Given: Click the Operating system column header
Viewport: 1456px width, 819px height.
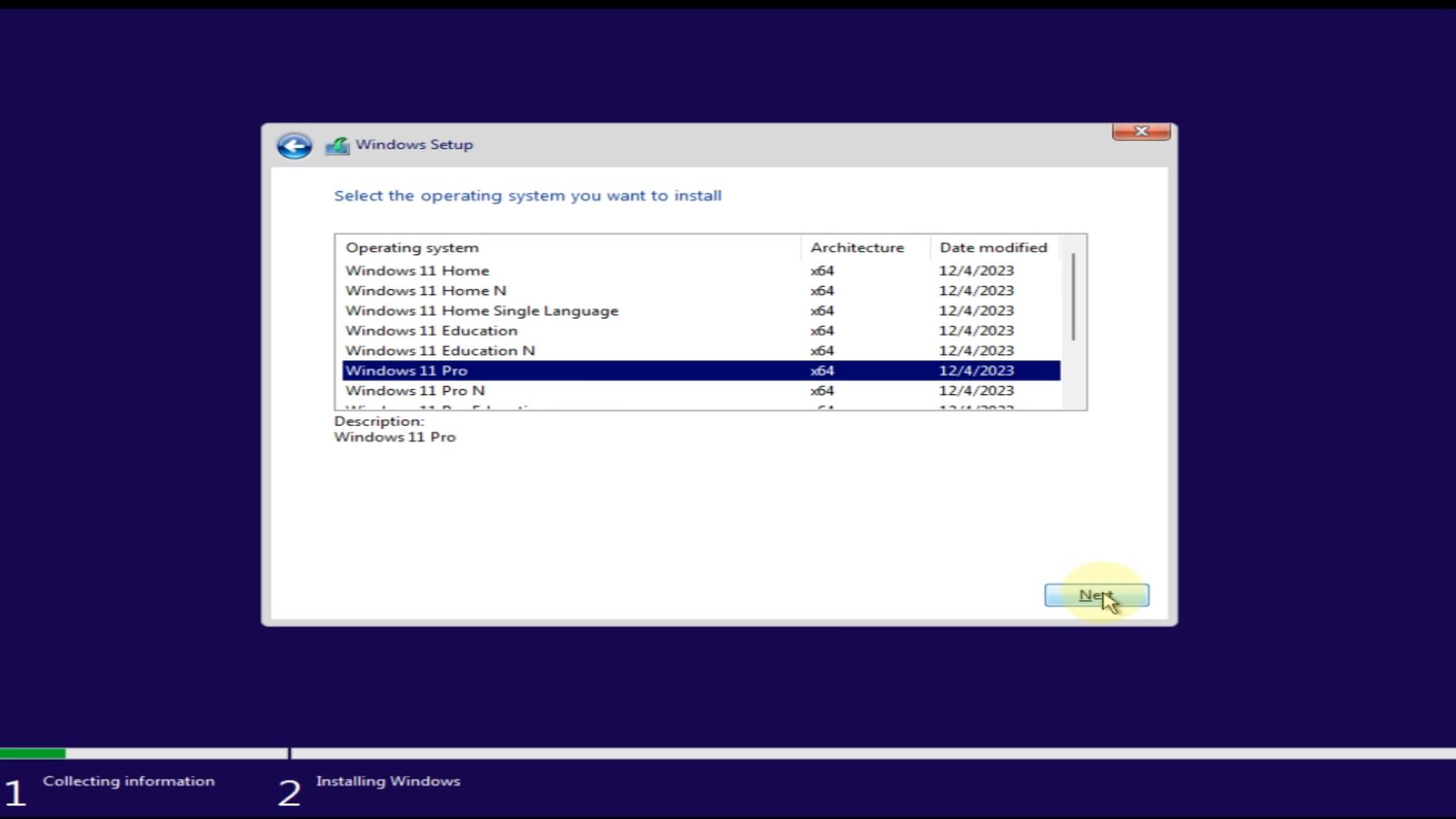Looking at the screenshot, I should [568, 247].
